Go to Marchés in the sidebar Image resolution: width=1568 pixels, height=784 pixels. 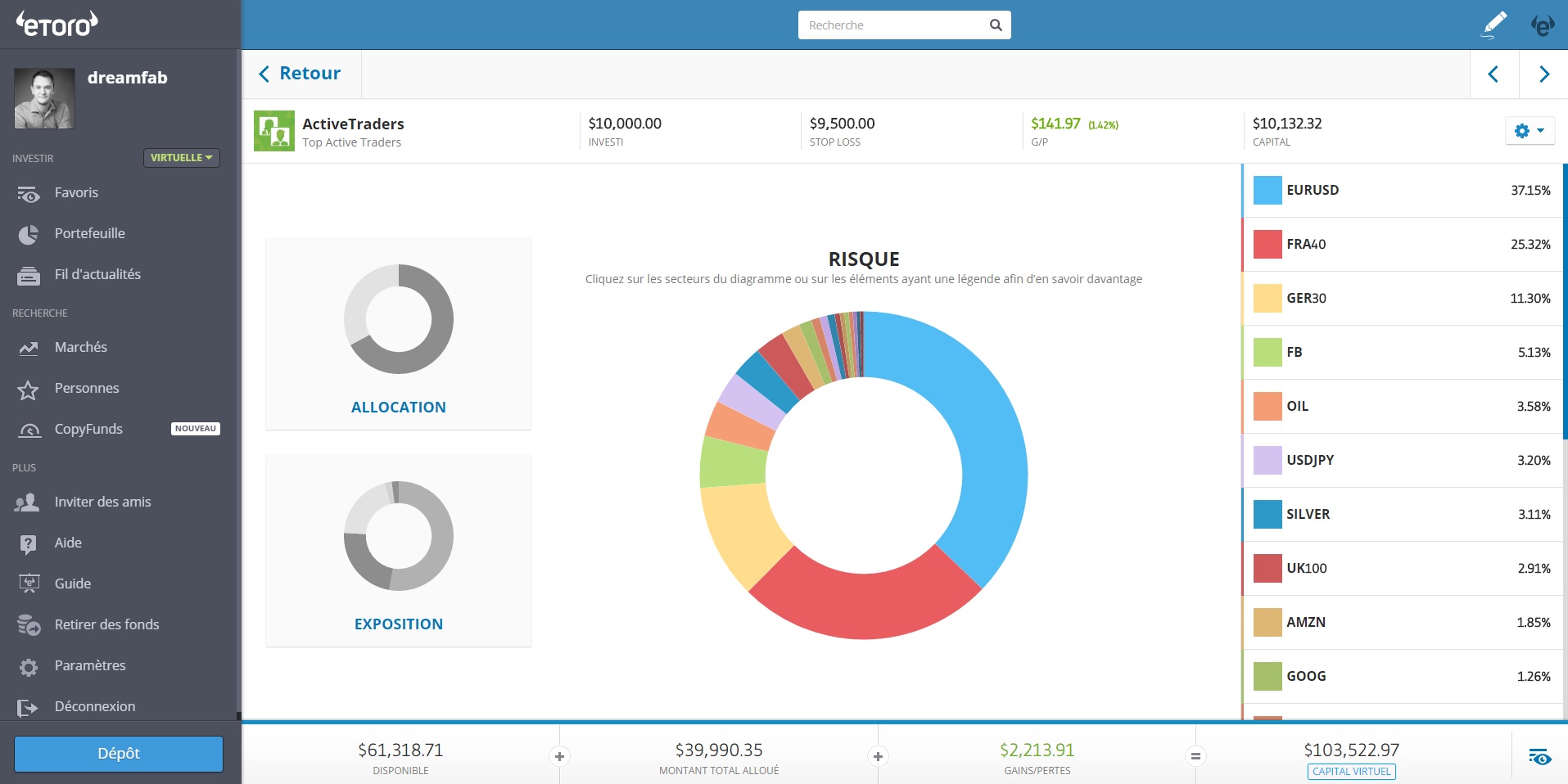[80, 348]
